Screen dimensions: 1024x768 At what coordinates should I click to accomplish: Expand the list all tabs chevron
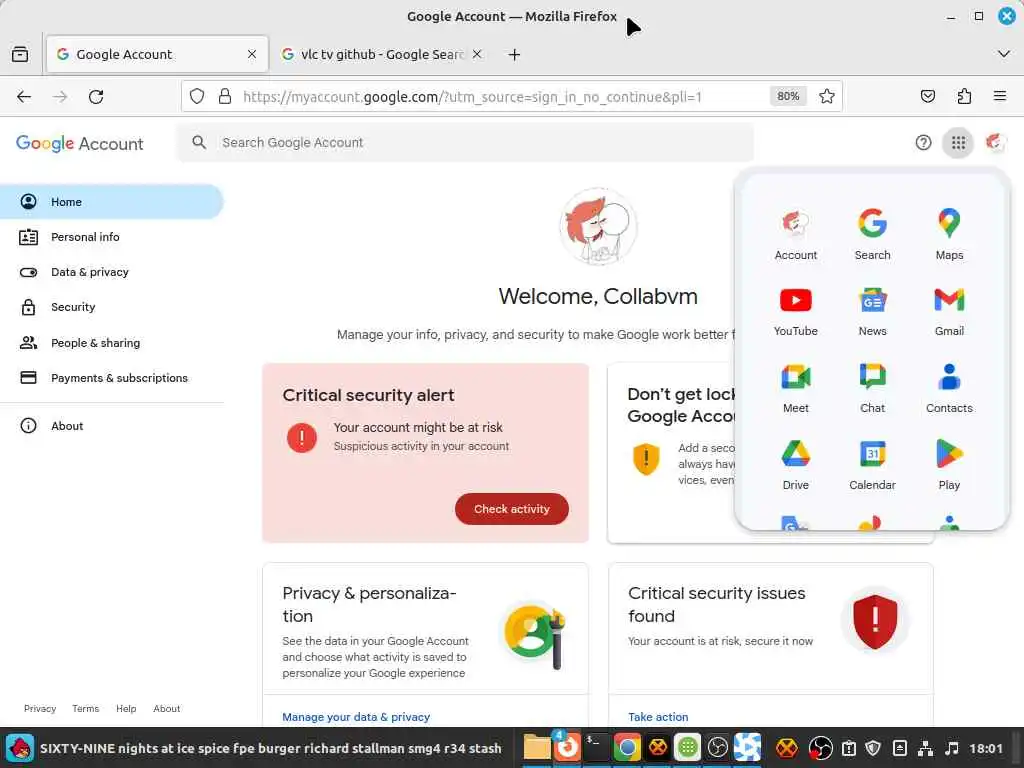[1004, 54]
